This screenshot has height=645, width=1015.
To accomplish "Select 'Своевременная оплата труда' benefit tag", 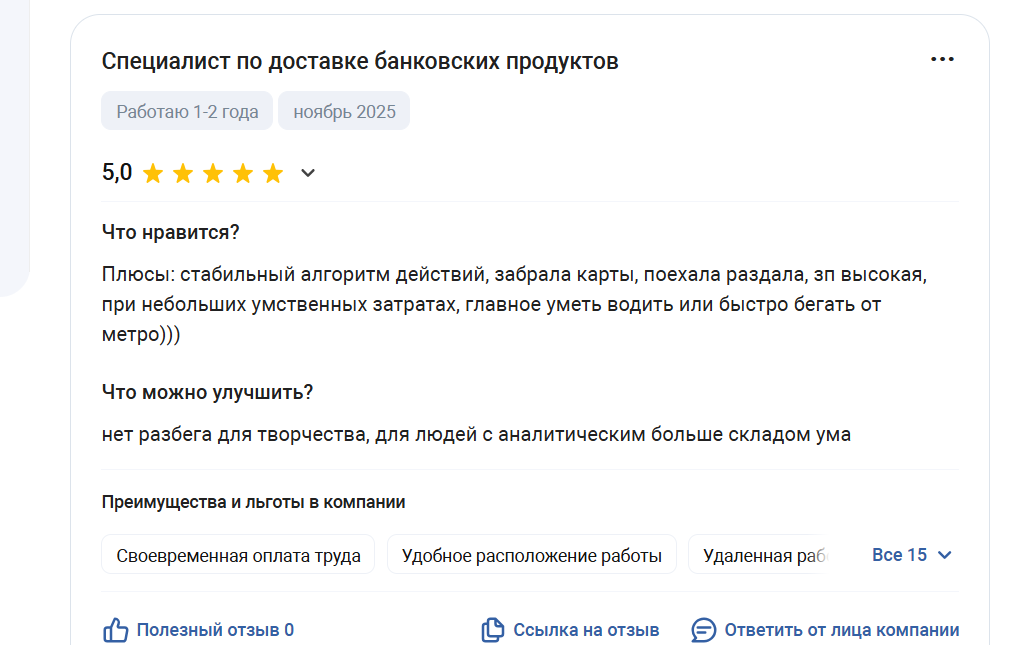I will (x=238, y=555).
